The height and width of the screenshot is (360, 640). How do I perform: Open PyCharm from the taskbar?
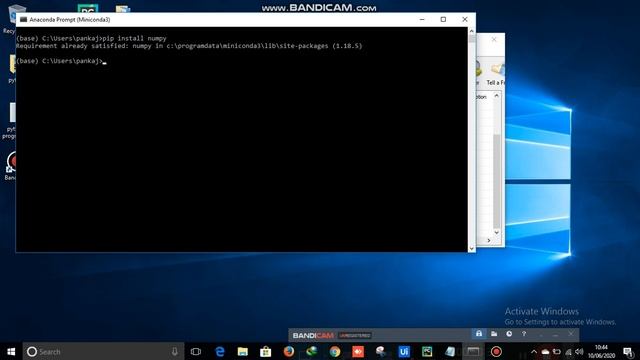pos(427,351)
